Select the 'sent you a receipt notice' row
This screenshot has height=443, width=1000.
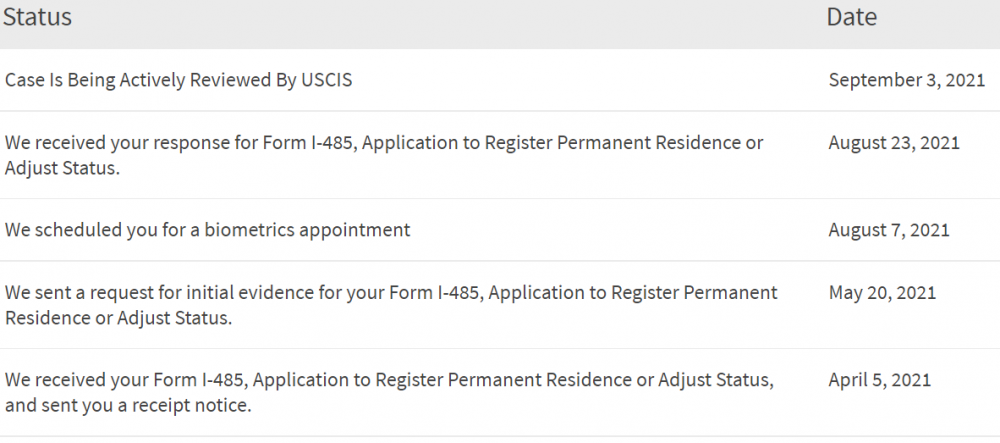pos(500,393)
